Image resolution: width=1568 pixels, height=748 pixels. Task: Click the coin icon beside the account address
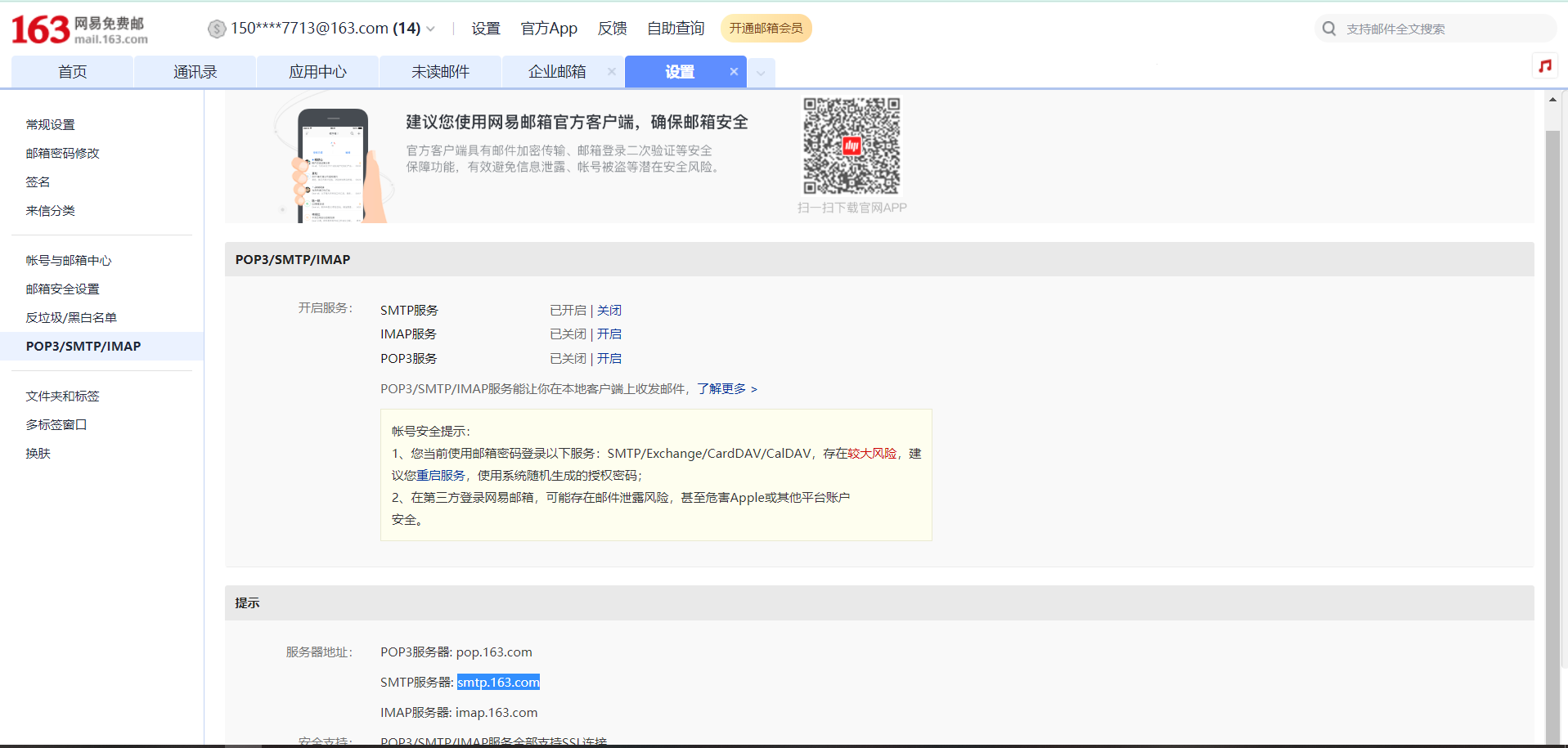point(217,29)
